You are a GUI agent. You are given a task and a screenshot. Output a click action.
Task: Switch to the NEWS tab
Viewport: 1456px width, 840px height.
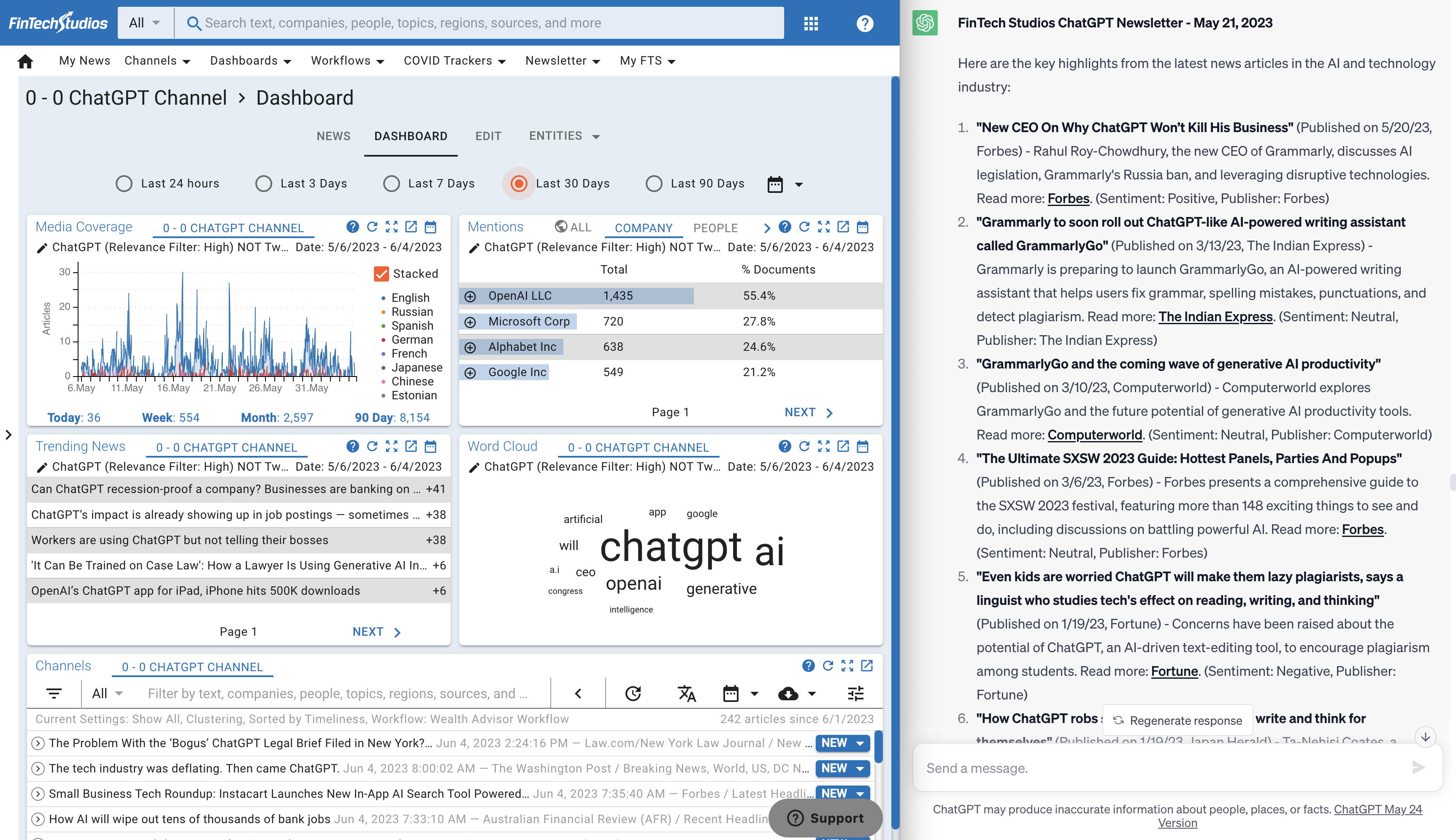[333, 136]
